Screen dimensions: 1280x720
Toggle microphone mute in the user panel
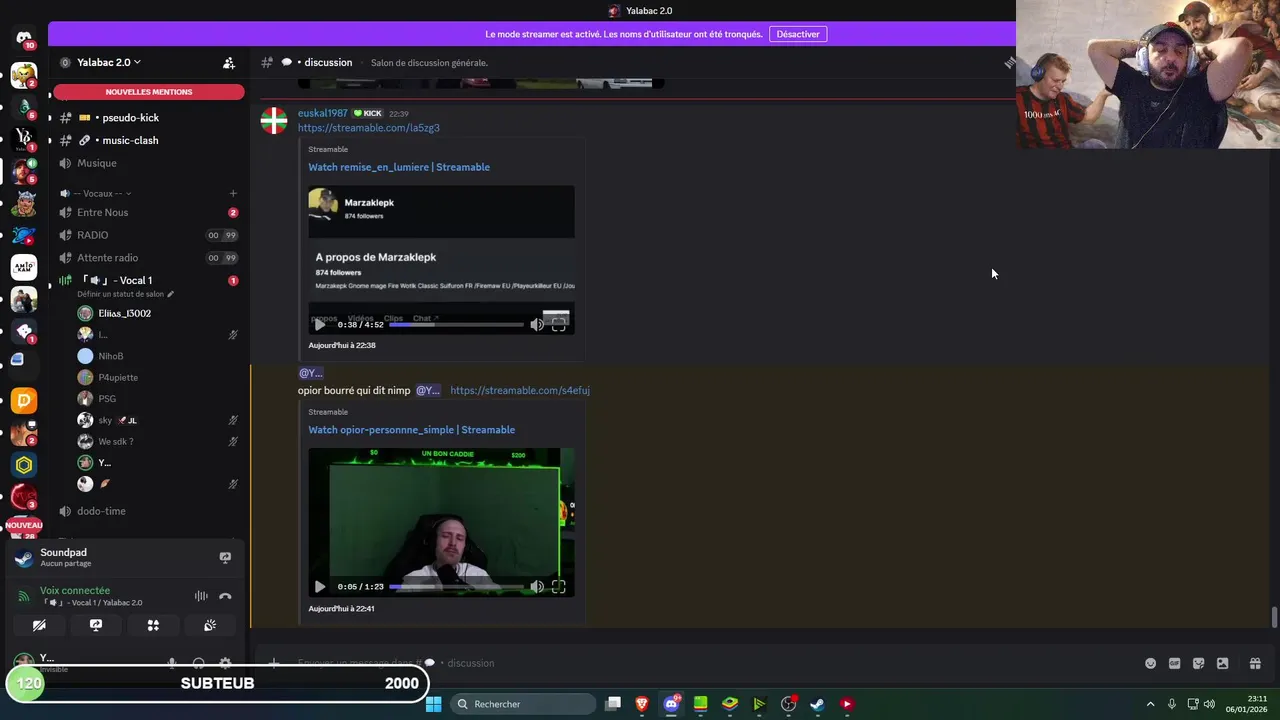pyautogui.click(x=172, y=663)
